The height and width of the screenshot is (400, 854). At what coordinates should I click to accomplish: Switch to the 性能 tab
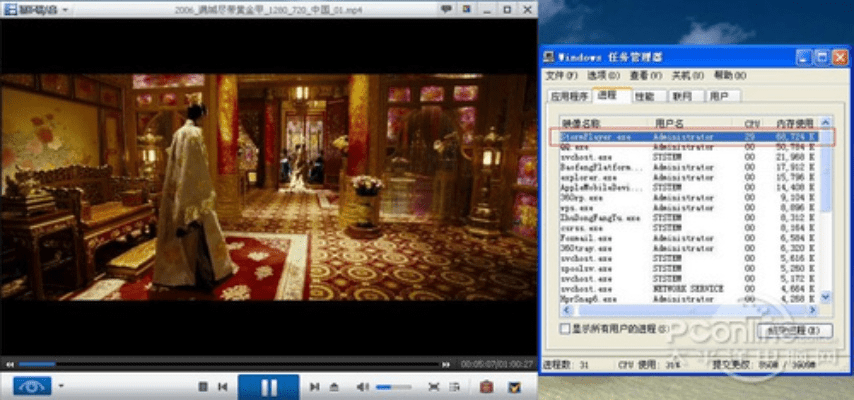(645, 96)
